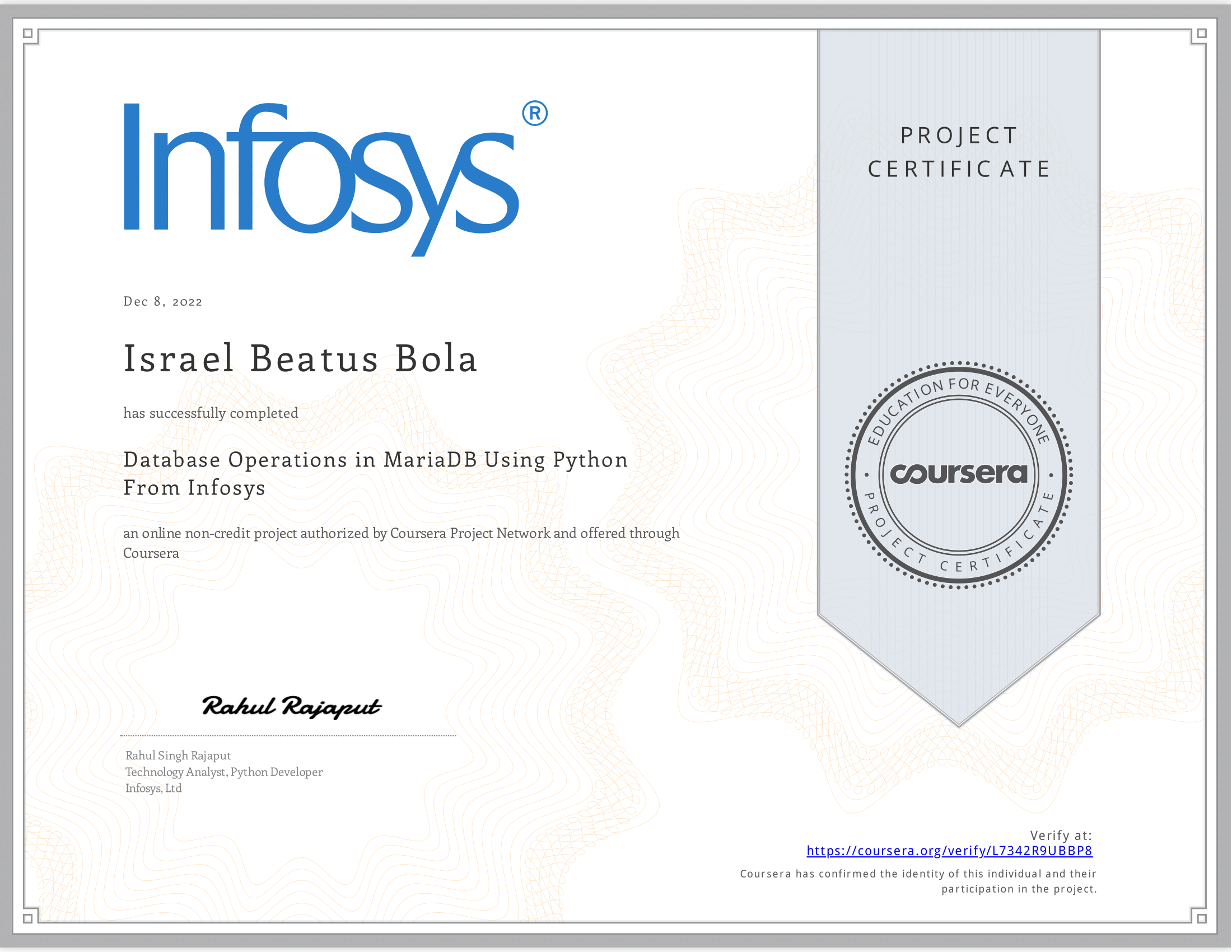The height and width of the screenshot is (952, 1232).
Task: Click the Rahul Rajaput signature
Action: tap(292, 707)
